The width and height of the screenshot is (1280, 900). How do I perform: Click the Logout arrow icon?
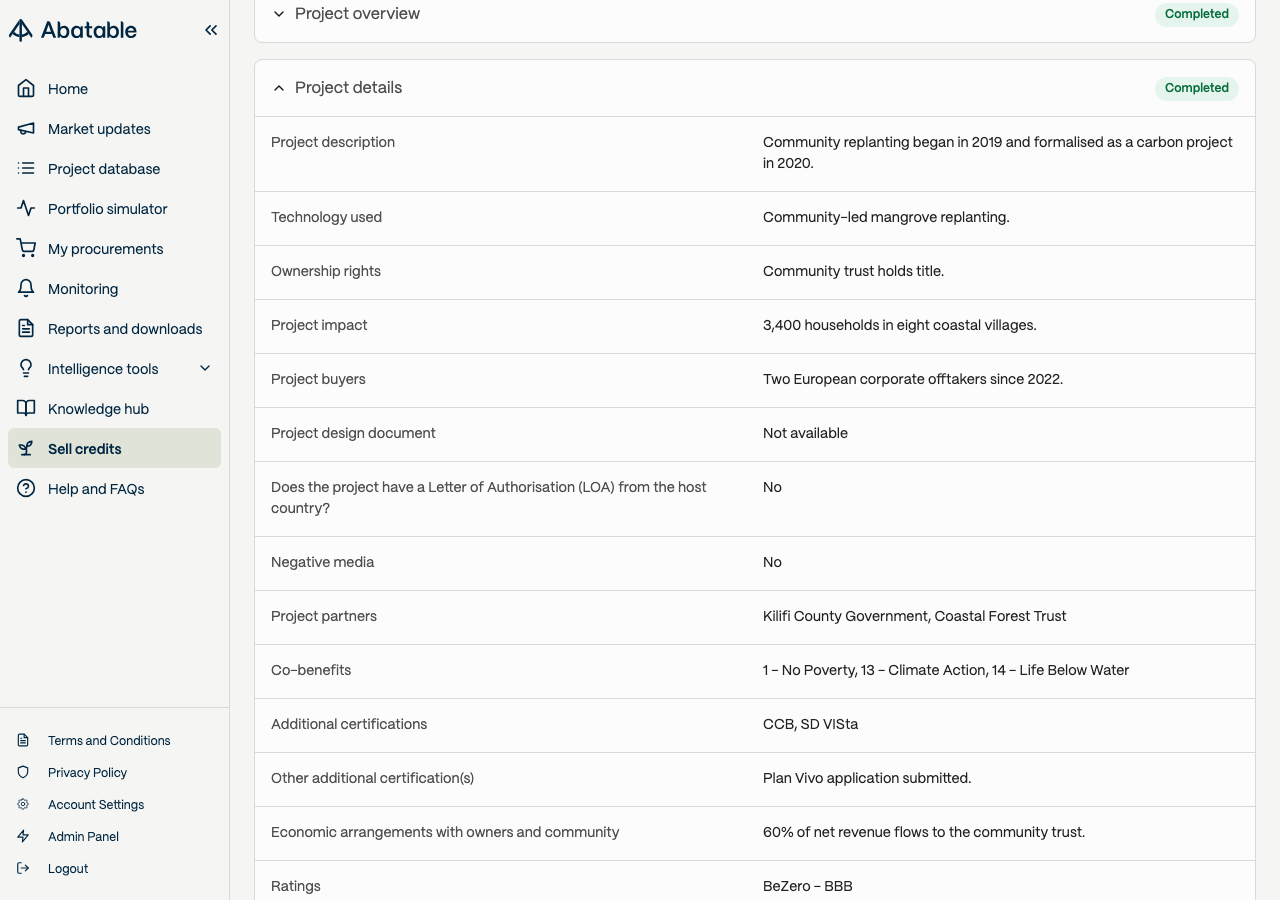(23, 869)
